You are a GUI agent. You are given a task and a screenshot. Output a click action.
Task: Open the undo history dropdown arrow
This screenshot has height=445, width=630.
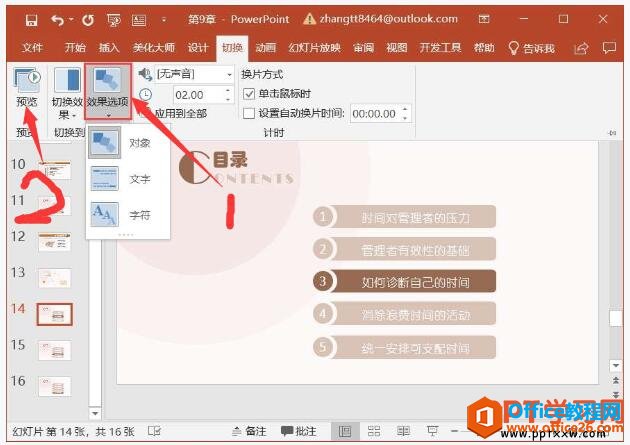point(71,19)
